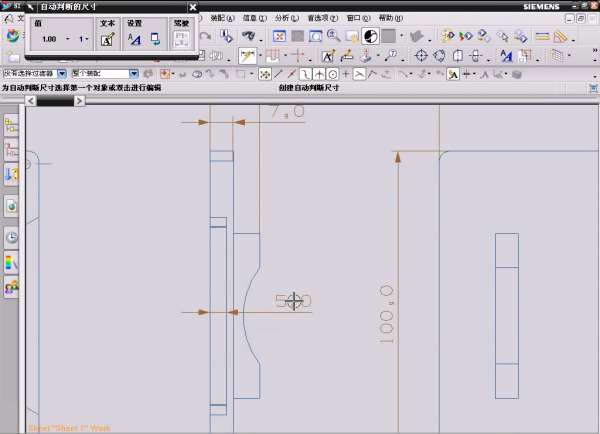Select the 7.0 dimension text
Viewport: 600px width, 434px height.
[x=288, y=111]
